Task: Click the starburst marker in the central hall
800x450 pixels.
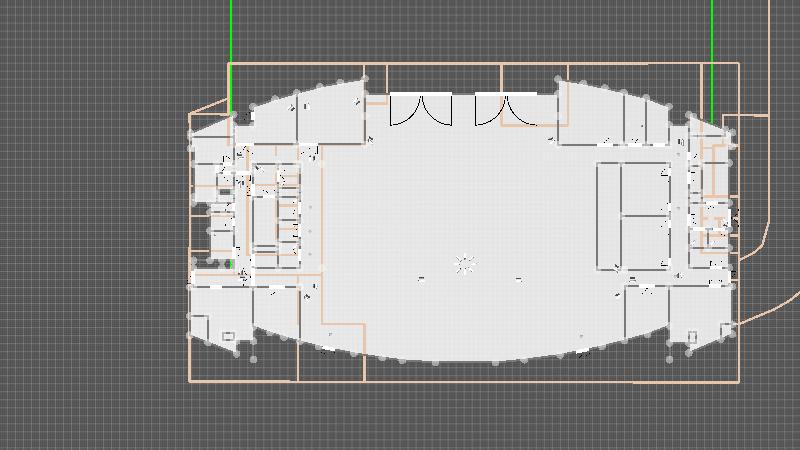Action: click(464, 264)
